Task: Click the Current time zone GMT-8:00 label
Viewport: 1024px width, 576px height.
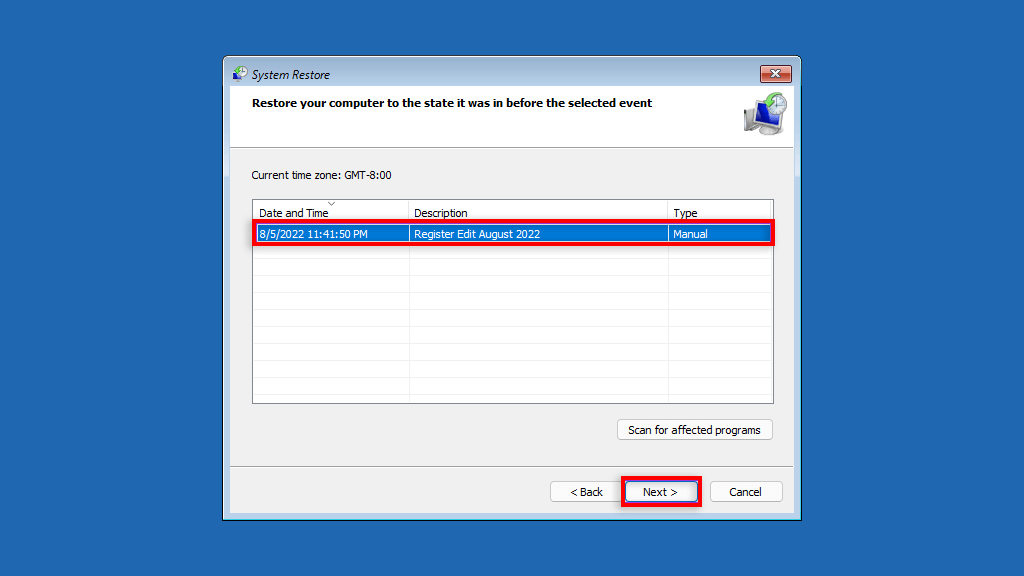Action: pyautogui.click(x=321, y=175)
